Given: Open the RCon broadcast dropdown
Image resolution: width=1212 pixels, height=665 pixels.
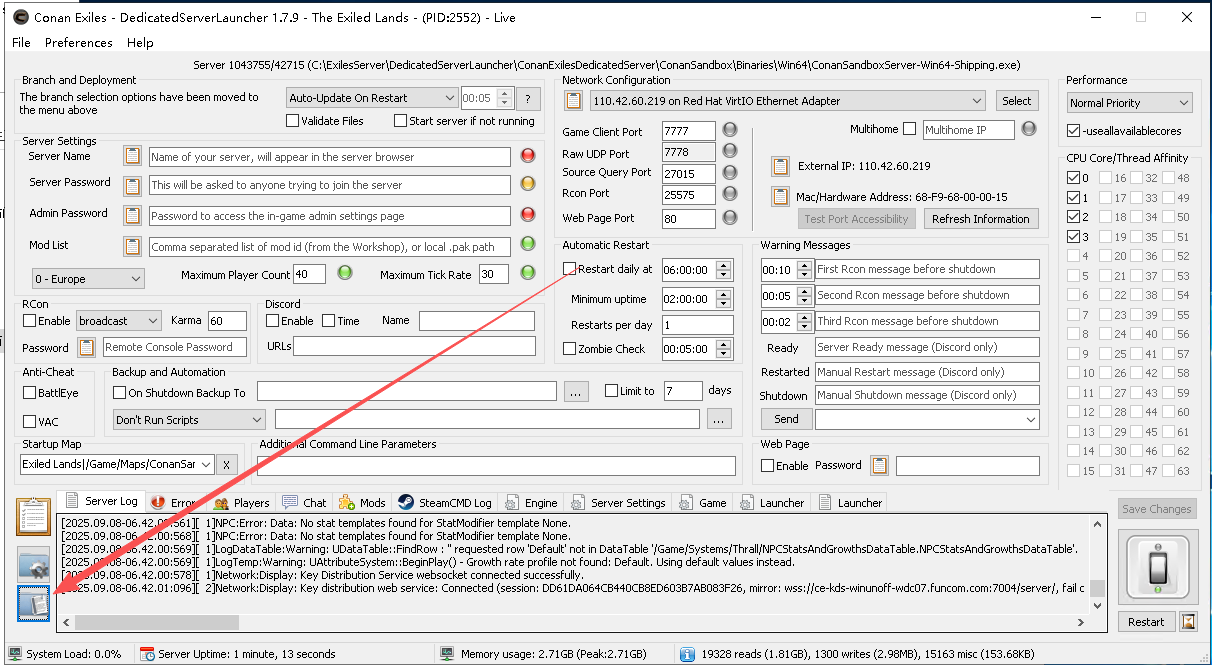Looking at the screenshot, I should click(x=118, y=321).
